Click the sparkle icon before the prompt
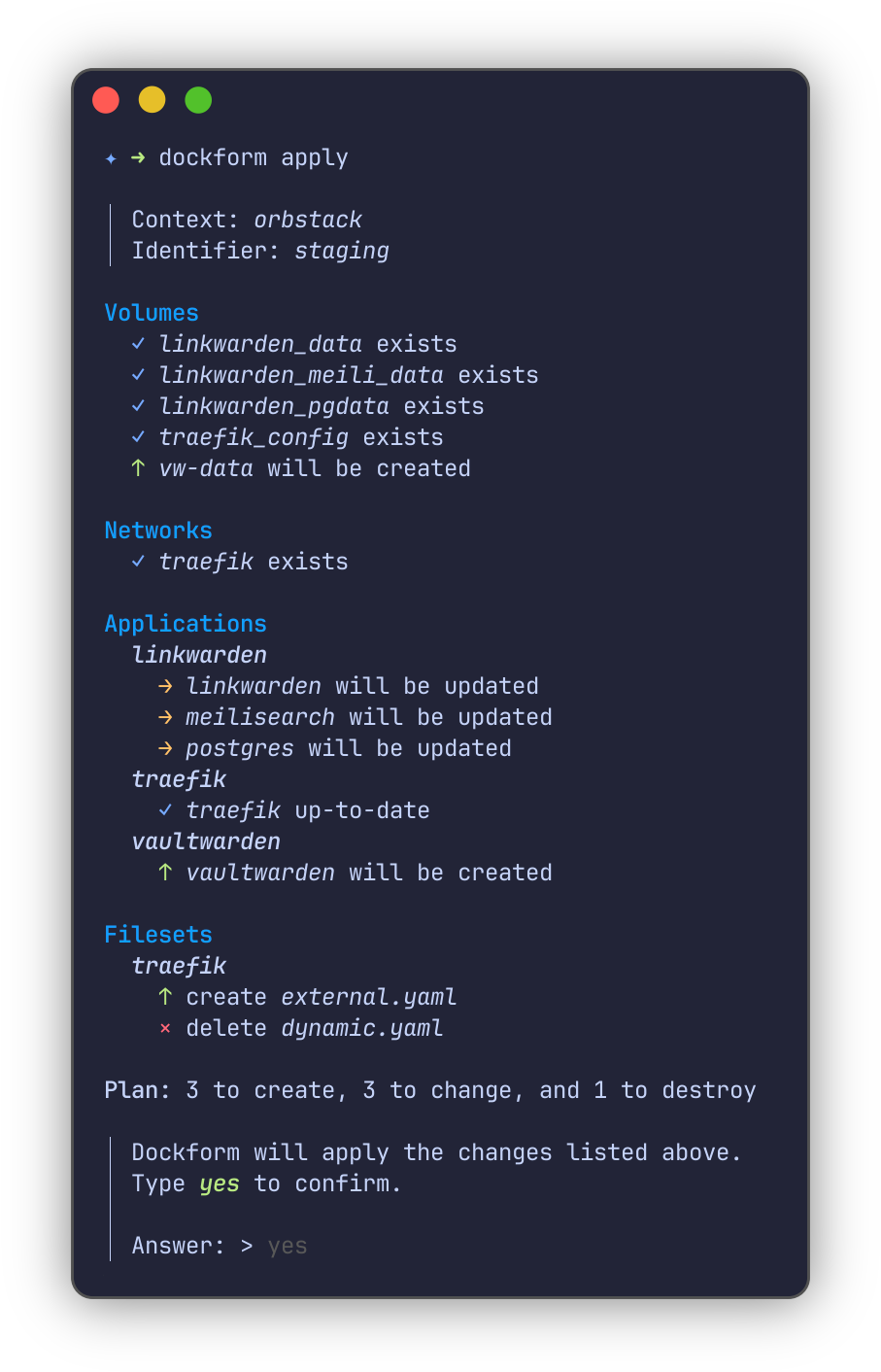The width and height of the screenshot is (881, 1372). click(111, 158)
